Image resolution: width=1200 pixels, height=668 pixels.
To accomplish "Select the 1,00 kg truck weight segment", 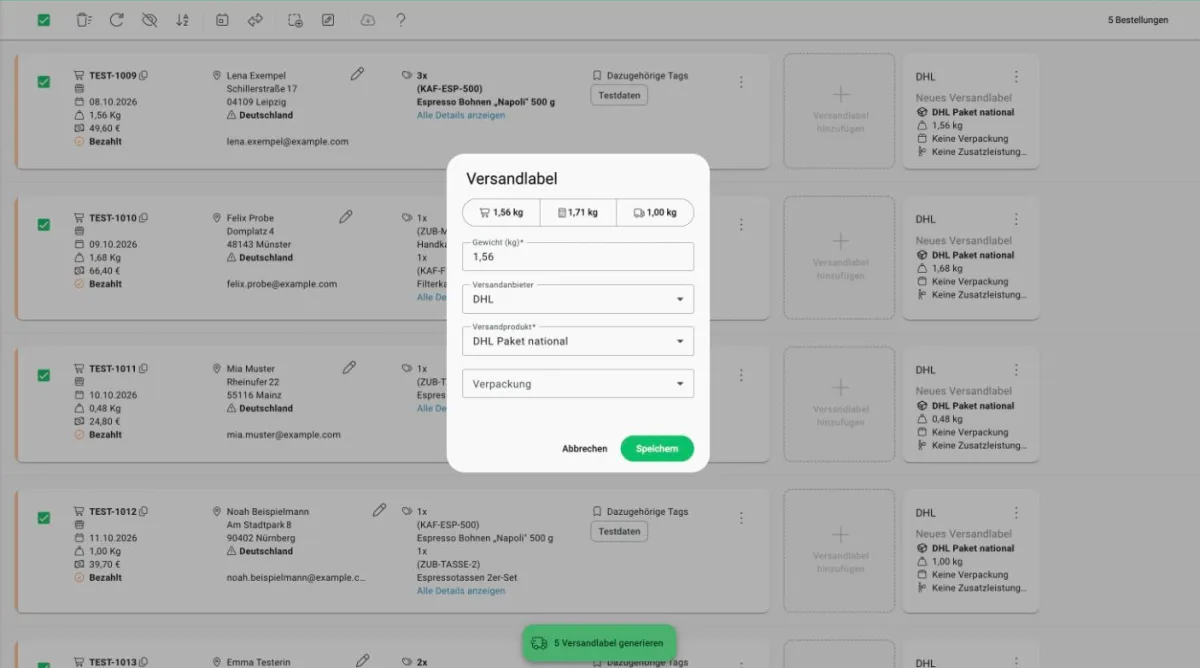I will pos(655,213).
